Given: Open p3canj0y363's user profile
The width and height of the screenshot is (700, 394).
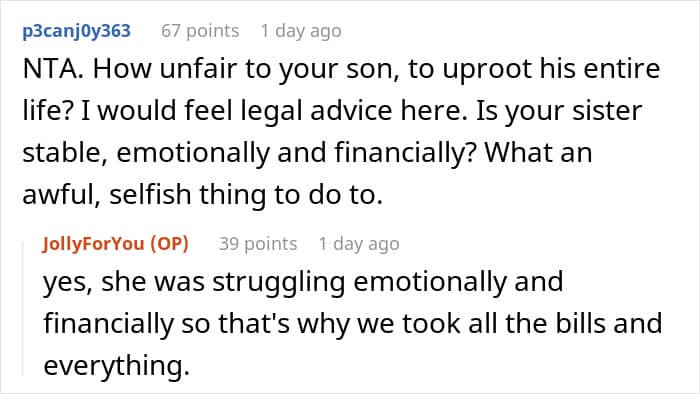Looking at the screenshot, I should tap(76, 31).
